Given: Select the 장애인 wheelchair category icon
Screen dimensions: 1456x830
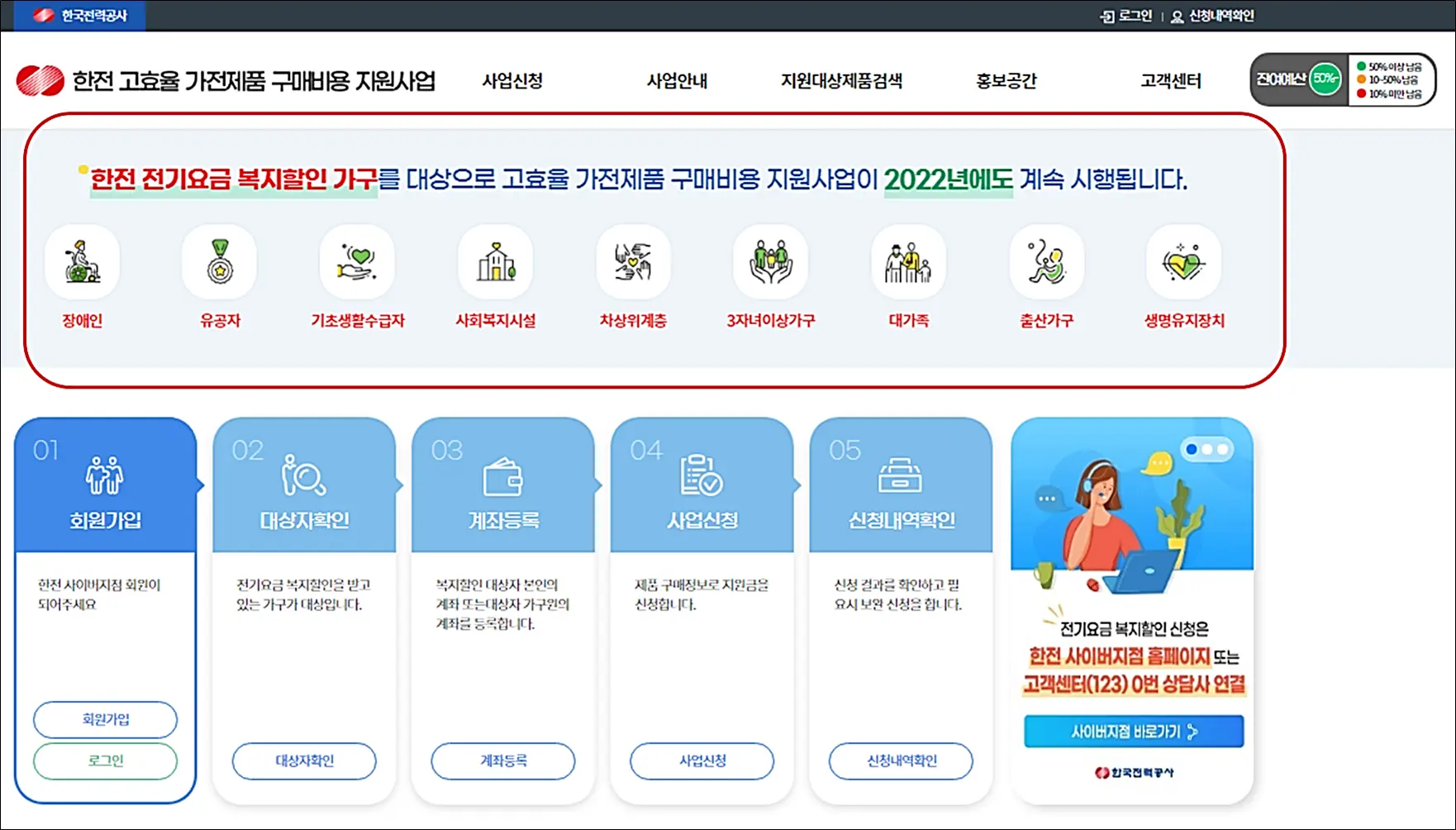Looking at the screenshot, I should pos(80,261).
